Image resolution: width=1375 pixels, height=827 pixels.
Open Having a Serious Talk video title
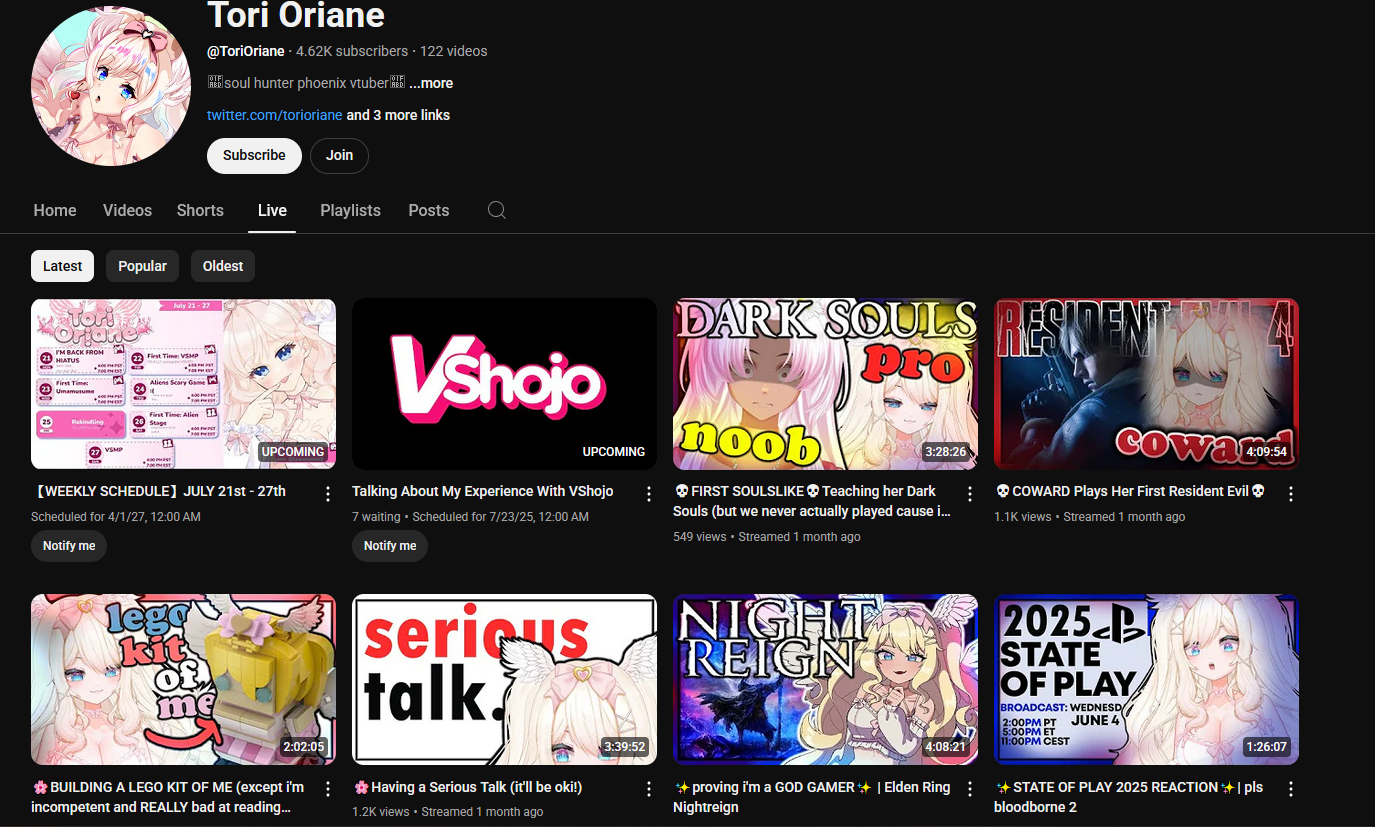pos(468,787)
